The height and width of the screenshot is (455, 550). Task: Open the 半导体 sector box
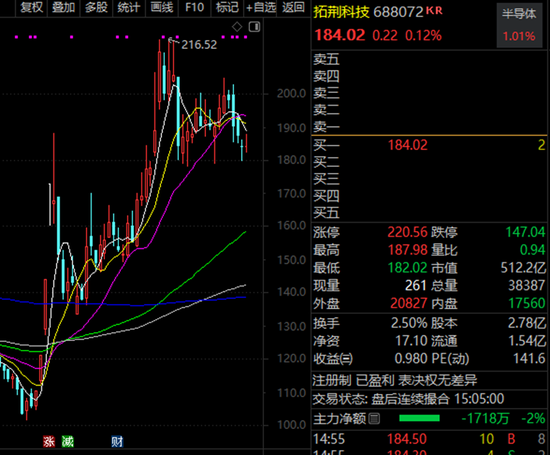519,25
